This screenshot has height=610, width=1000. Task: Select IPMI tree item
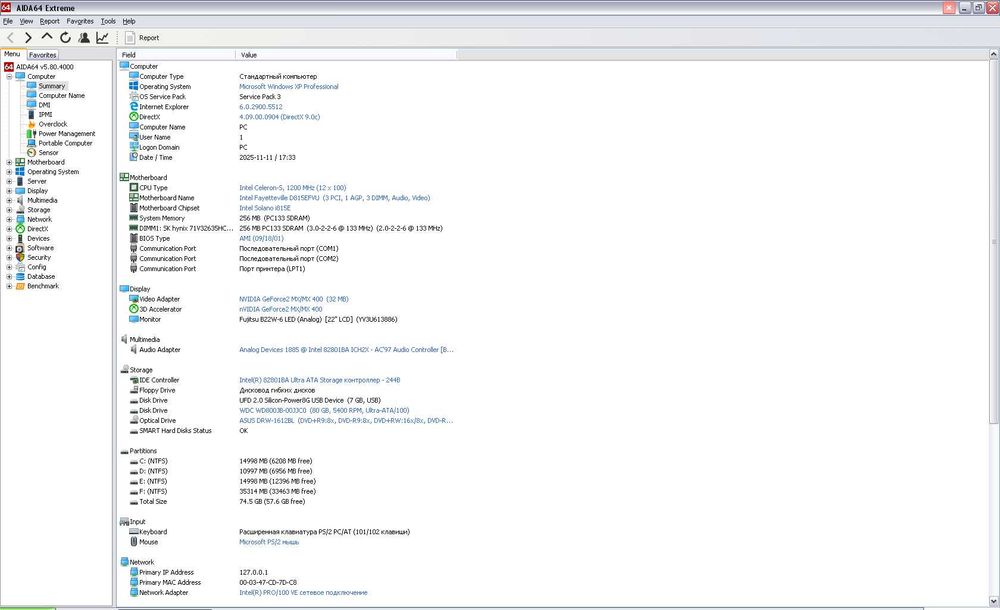tap(45, 115)
